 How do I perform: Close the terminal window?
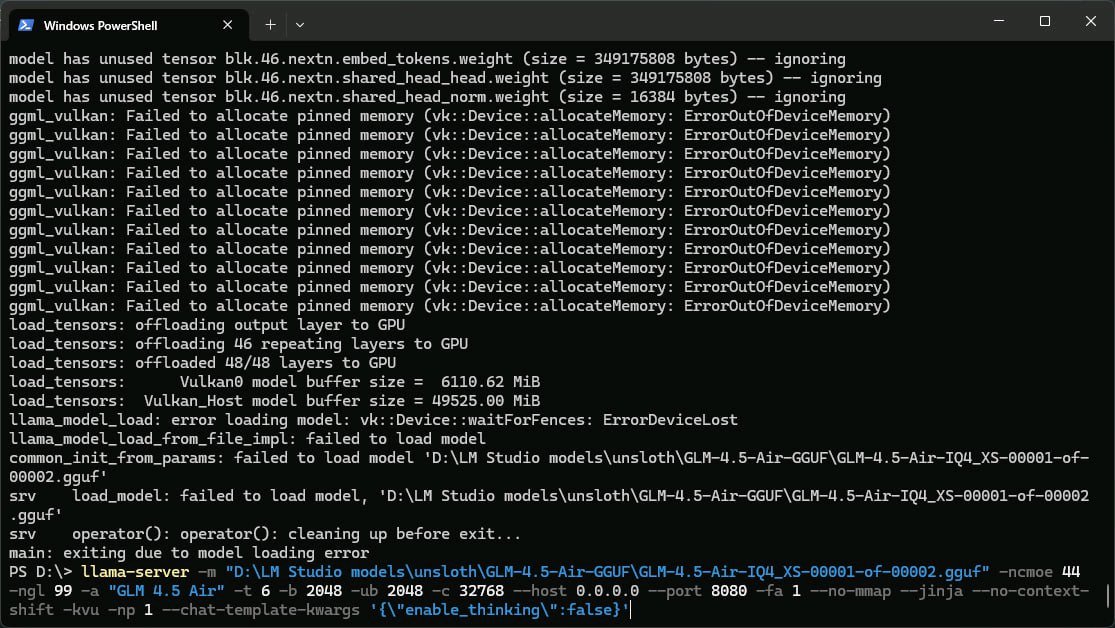tap(1091, 21)
